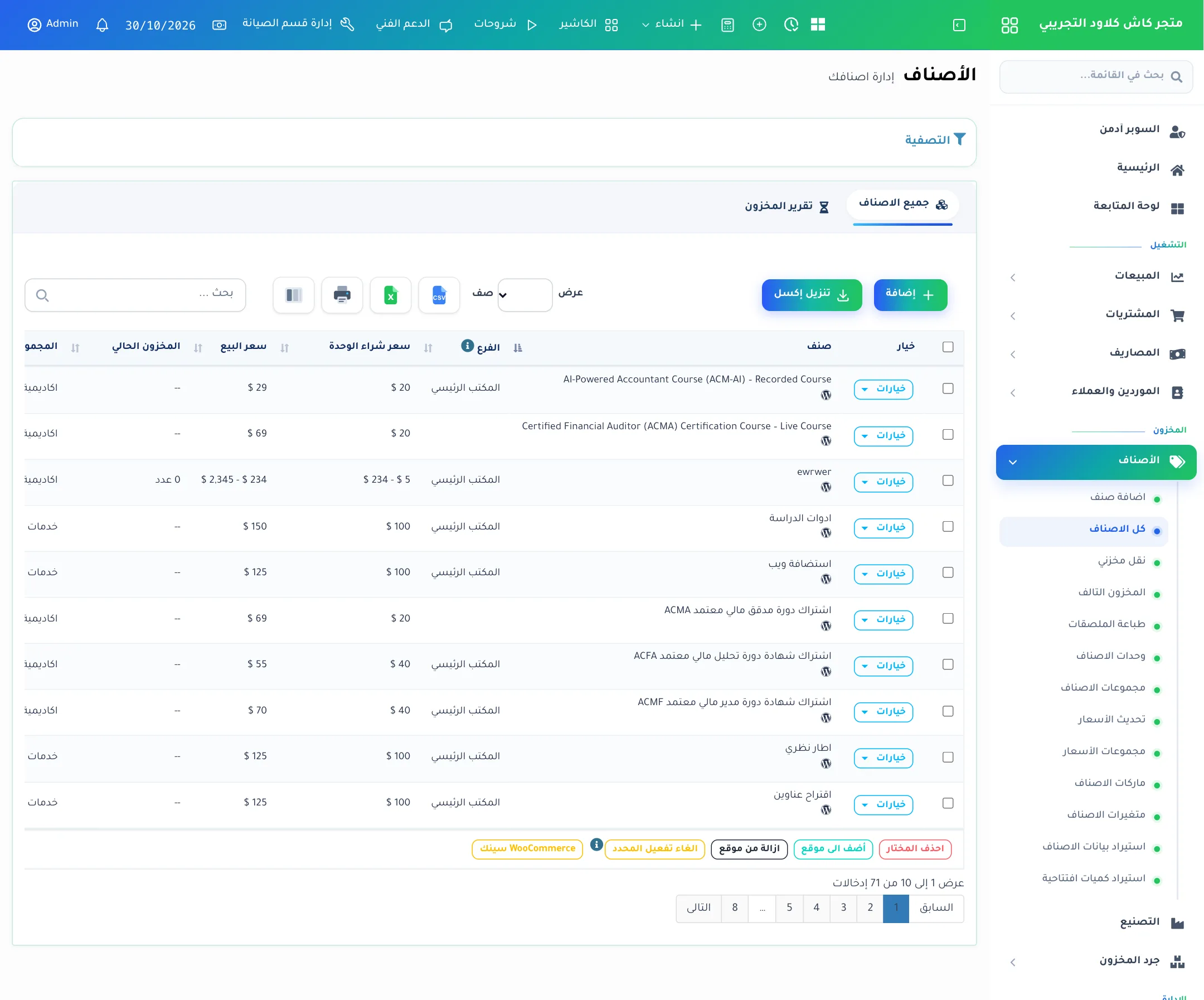Click WooCommerce سينك button
The image size is (1204, 1000).
pos(527,848)
